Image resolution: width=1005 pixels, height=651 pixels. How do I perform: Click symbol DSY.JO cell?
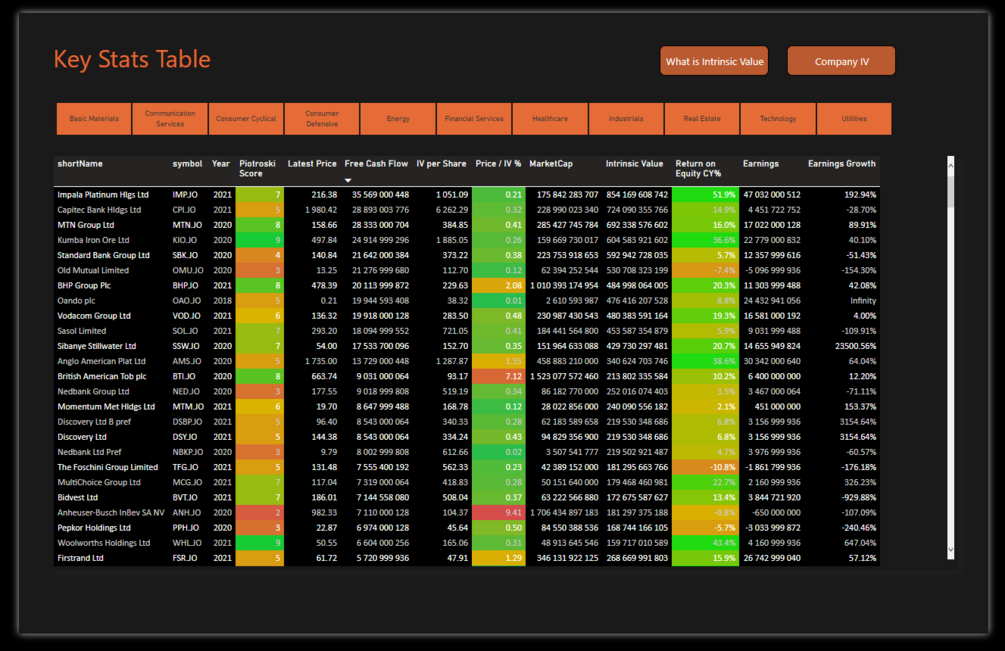coord(185,437)
